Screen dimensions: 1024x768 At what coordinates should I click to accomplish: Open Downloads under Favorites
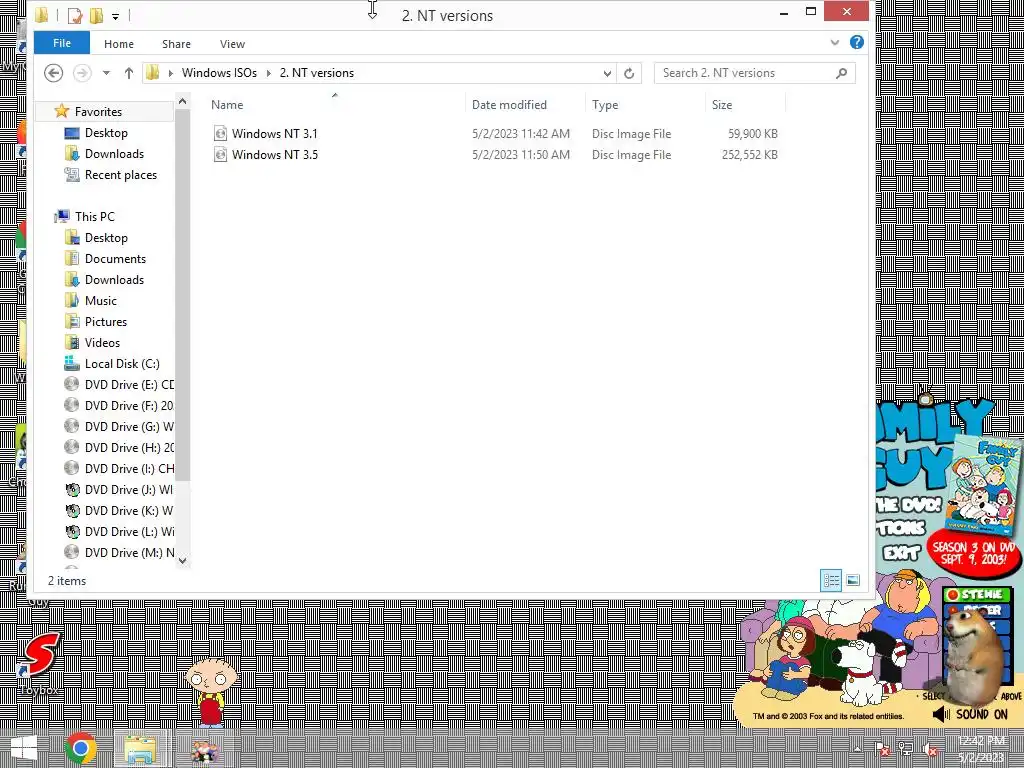114,153
